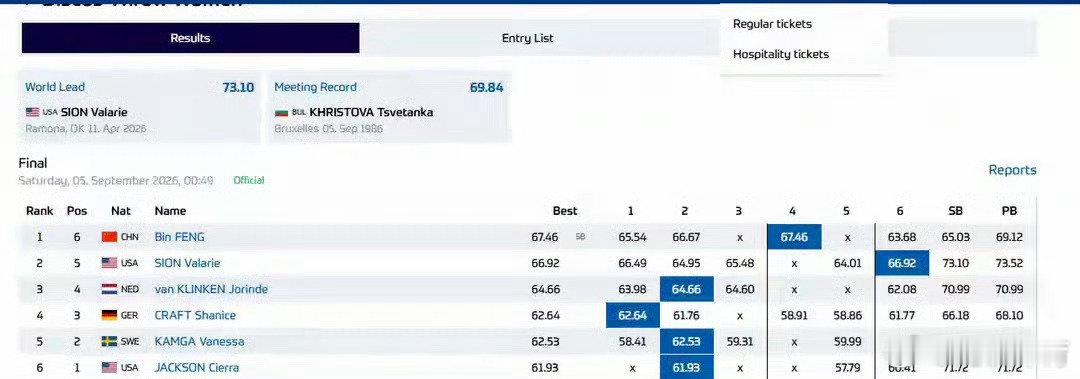1080x379 pixels.
Task: Open van KLINKEN Jorinde profile link
Action: tap(211, 289)
